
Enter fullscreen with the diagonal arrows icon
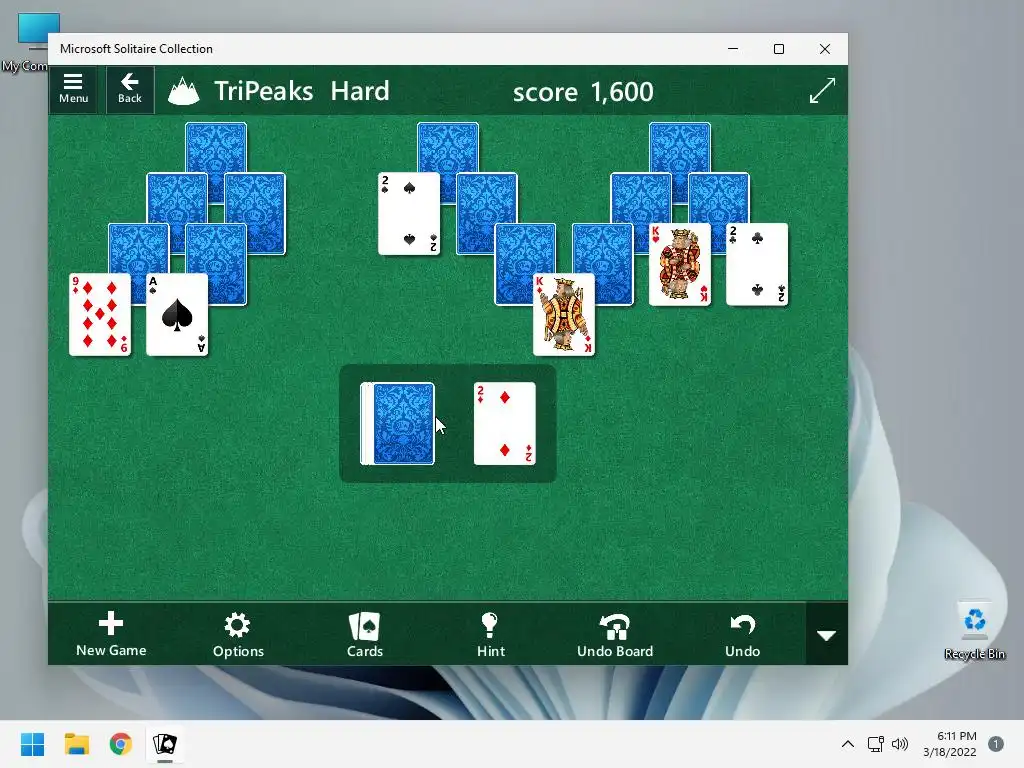[x=822, y=91]
